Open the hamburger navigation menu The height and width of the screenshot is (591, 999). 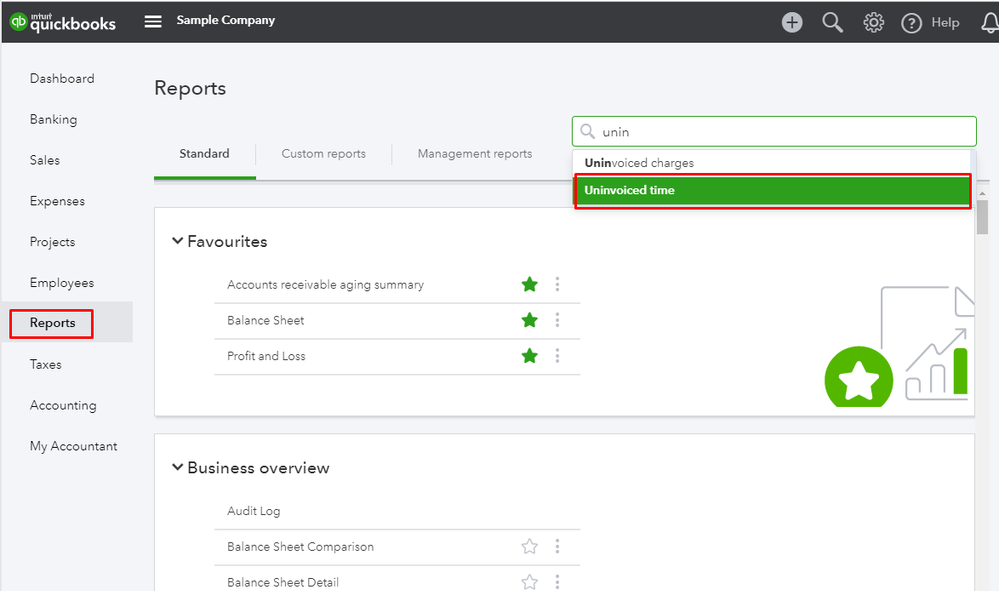[153, 21]
